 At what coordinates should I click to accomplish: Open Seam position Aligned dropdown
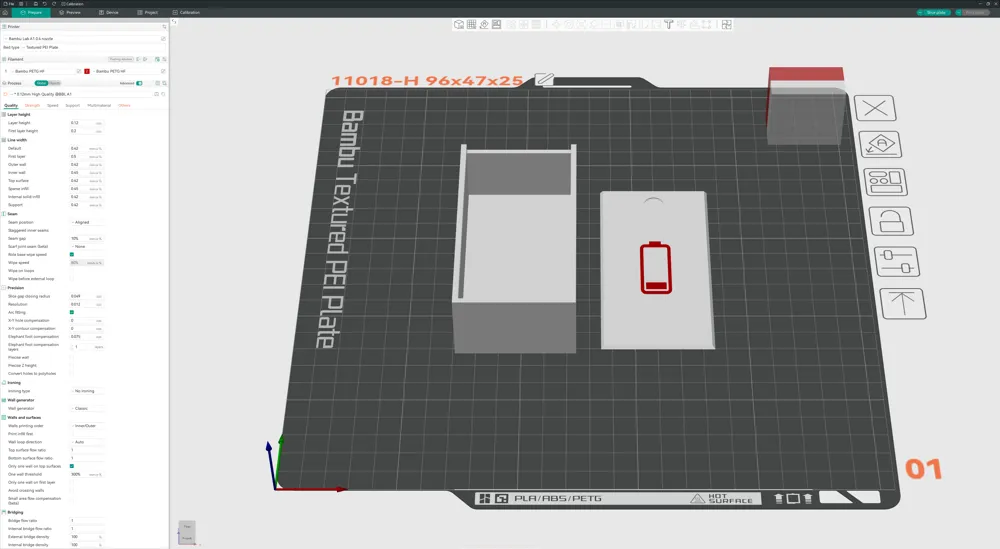(87, 223)
